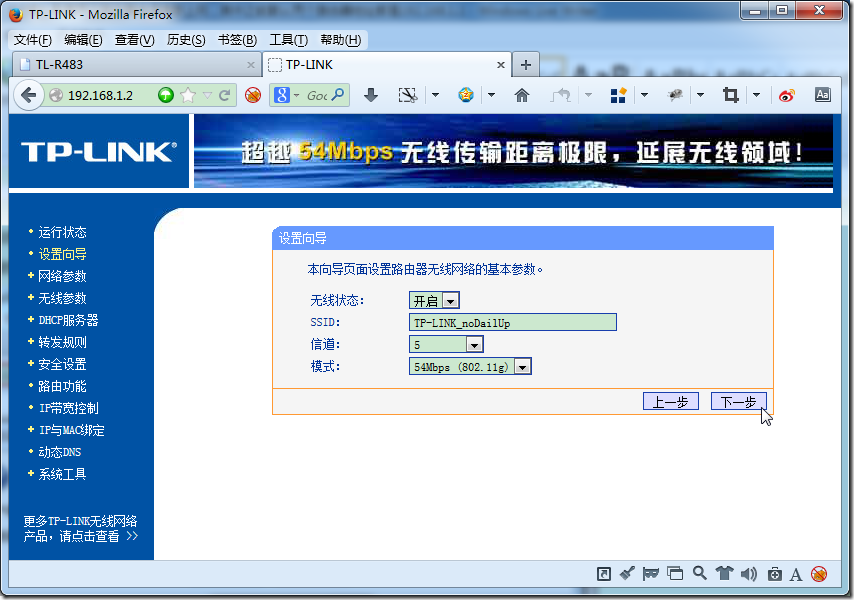Reload the page with the refresh icon
854x600 pixels.
click(224, 95)
